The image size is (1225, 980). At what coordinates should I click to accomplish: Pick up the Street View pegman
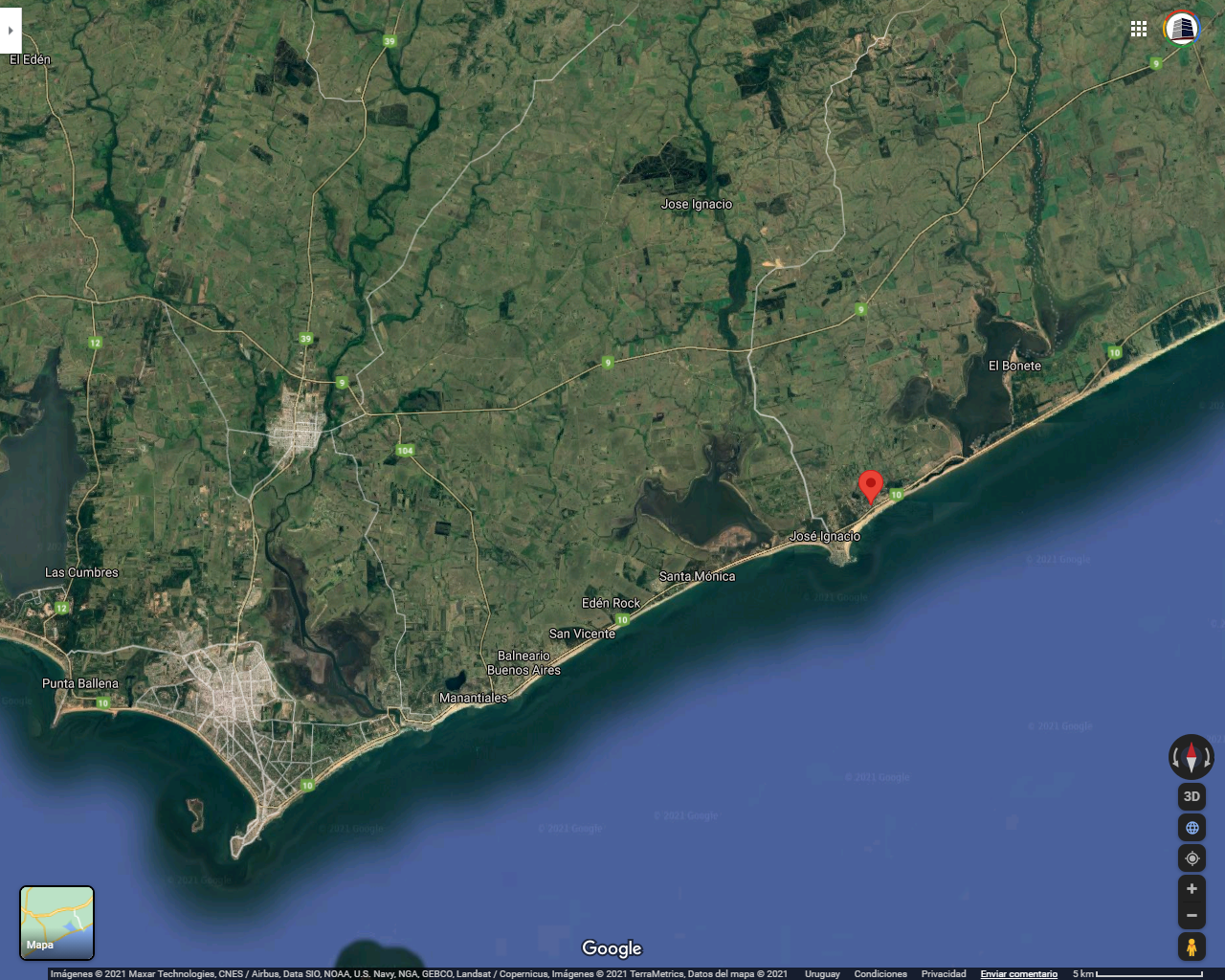click(x=1192, y=947)
